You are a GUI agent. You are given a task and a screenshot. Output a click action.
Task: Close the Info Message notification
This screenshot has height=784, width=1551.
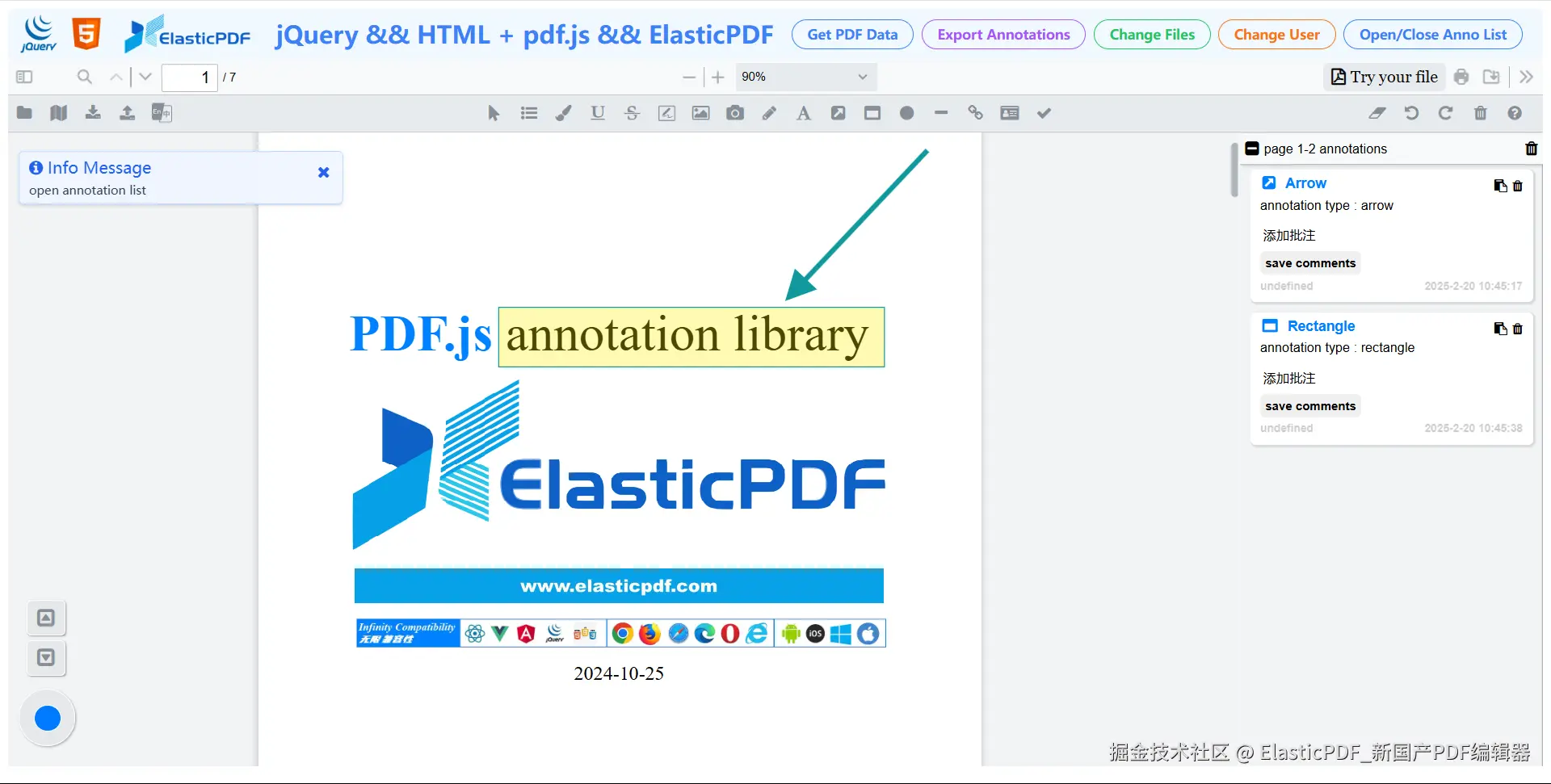323,172
